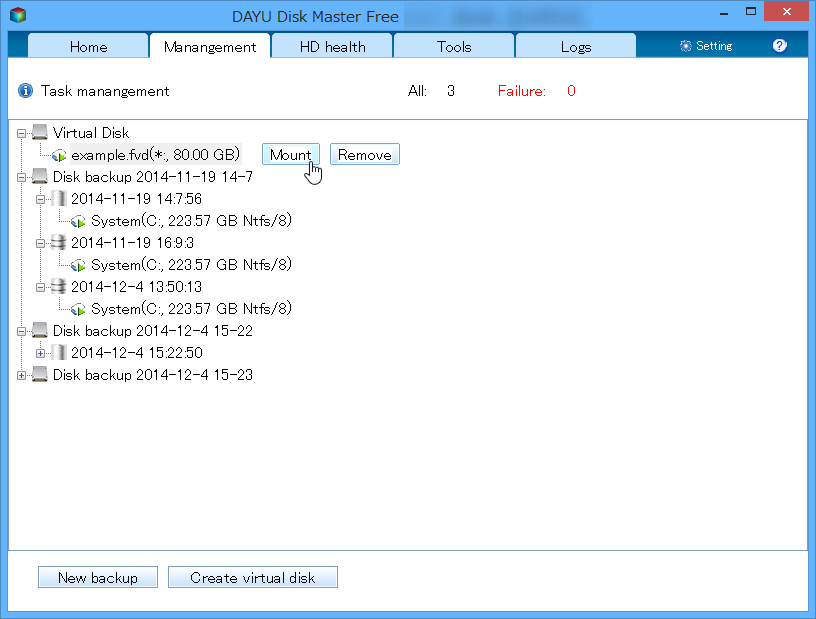Image resolution: width=816 pixels, height=619 pixels.
Task: Select the 2014-11-19 16:9:3 entry
Action: click(132, 243)
